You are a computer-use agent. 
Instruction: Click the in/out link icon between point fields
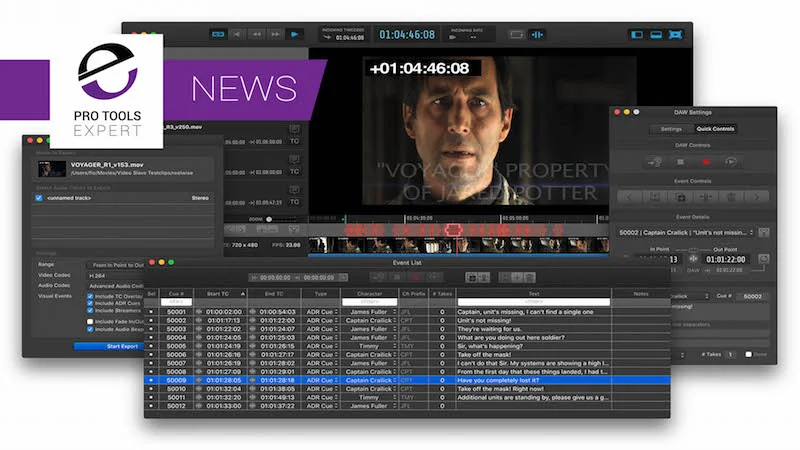693,259
